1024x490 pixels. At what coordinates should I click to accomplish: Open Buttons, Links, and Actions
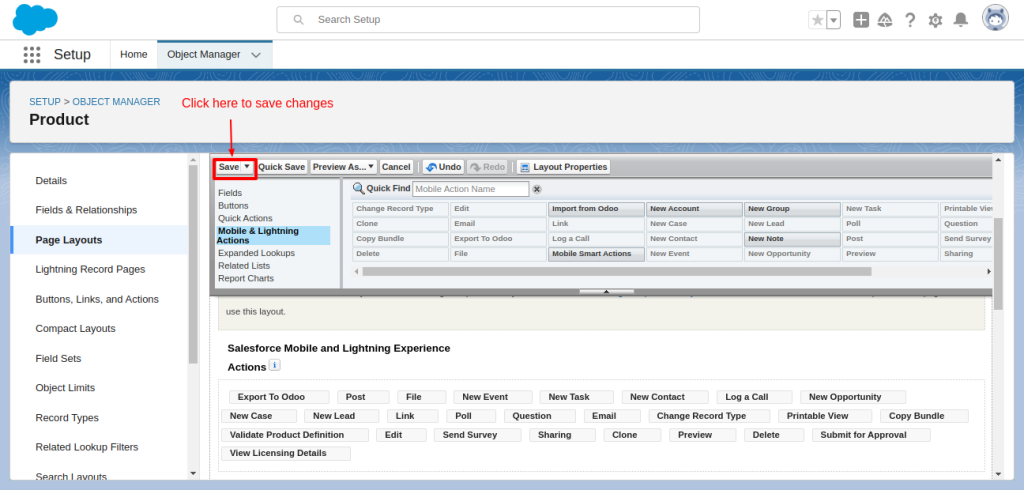click(97, 299)
